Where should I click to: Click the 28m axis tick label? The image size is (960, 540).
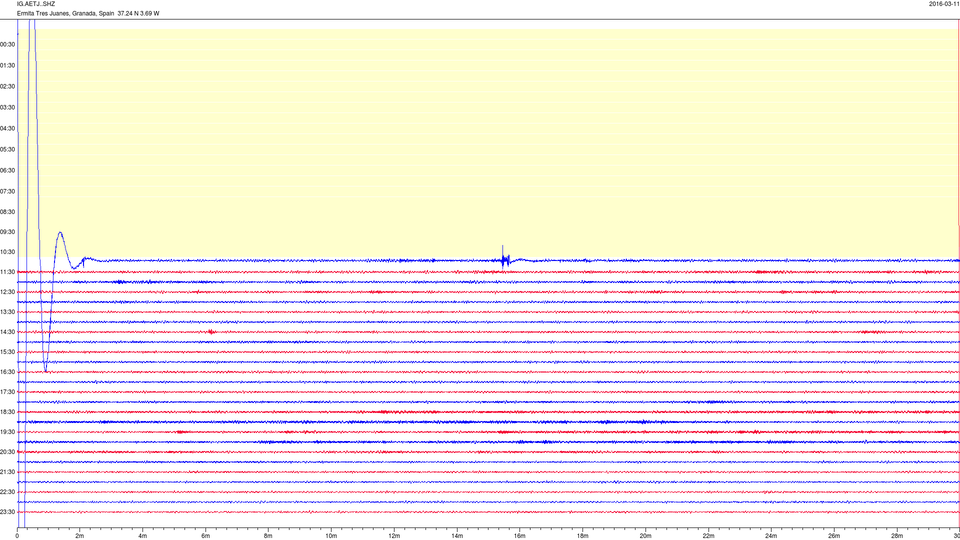[897, 536]
